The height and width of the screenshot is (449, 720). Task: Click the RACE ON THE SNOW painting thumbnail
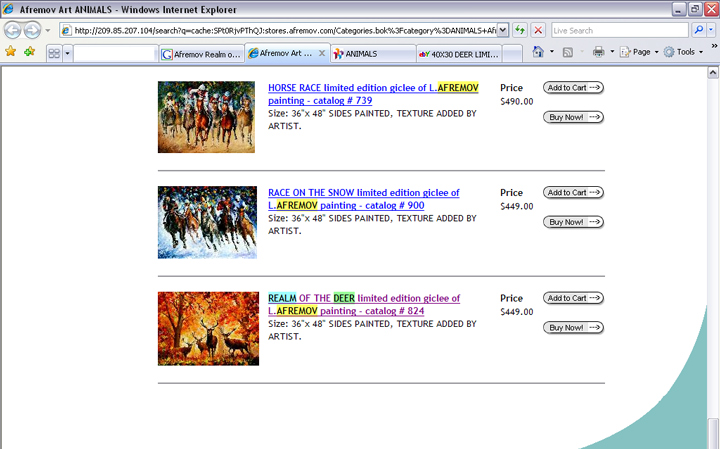208,222
